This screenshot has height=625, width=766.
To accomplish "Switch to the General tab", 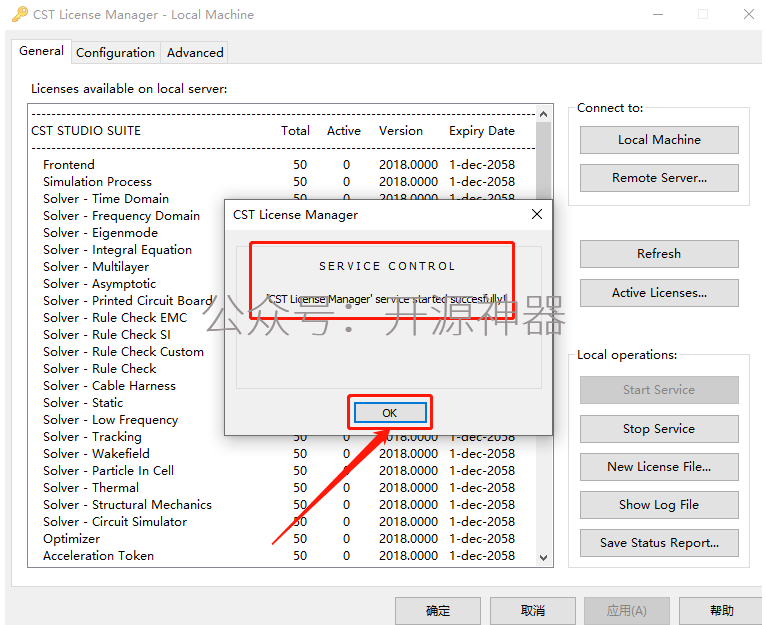I will [x=42, y=51].
